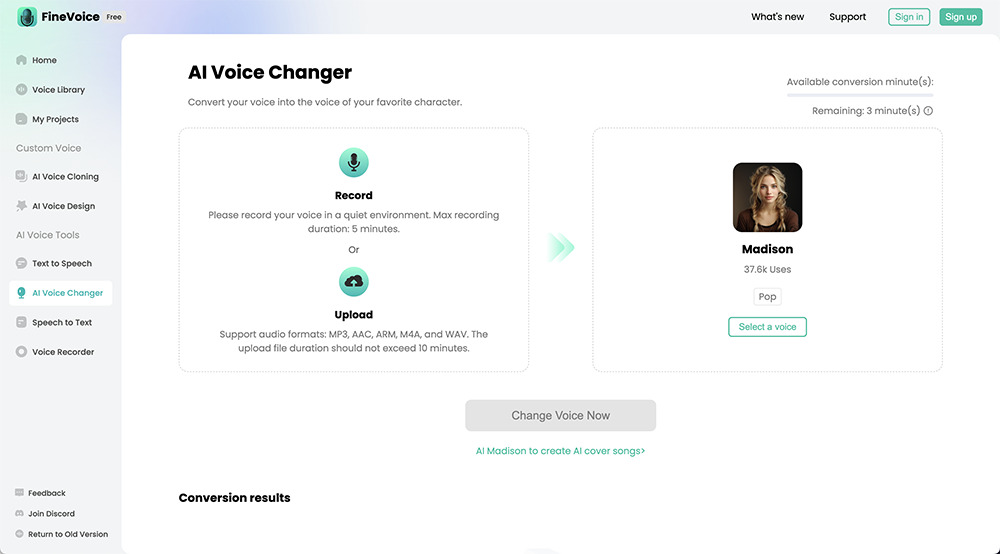The height and width of the screenshot is (554, 1000).
Task: Click the remaining minutes info icon
Action: click(928, 111)
